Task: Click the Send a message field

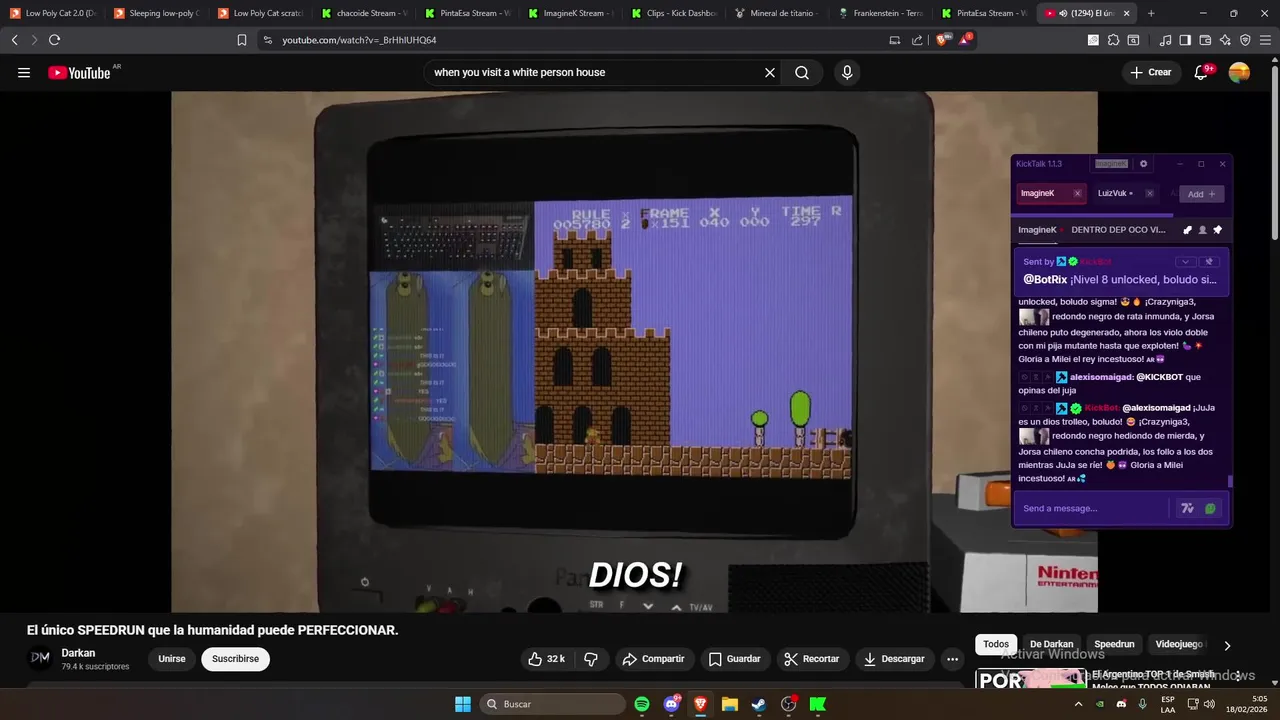Action: point(1093,508)
